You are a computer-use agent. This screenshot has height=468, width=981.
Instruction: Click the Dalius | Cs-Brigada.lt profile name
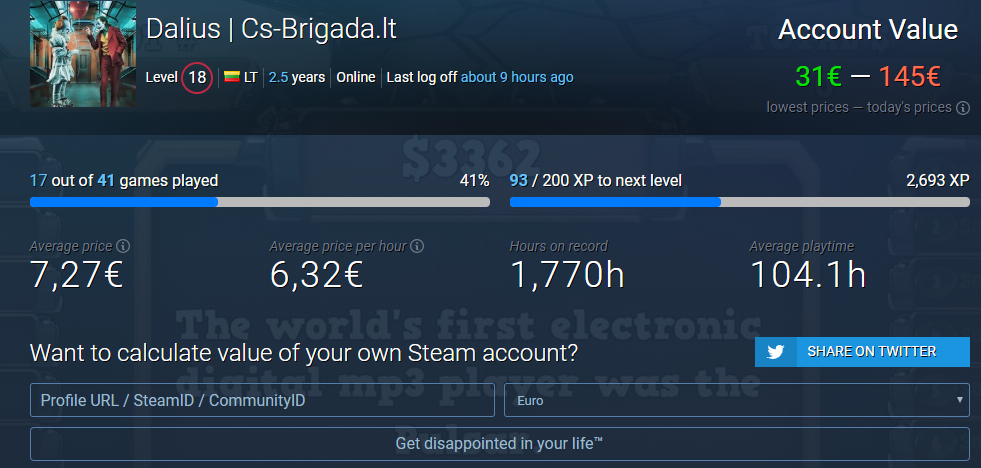tap(272, 29)
